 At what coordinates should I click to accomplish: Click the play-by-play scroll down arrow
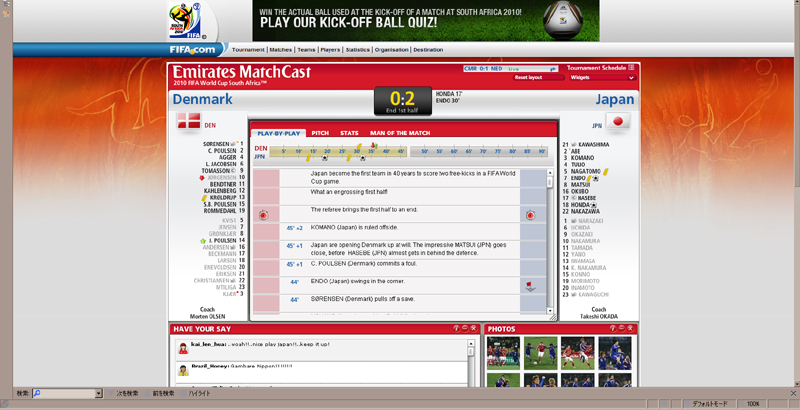(550, 311)
